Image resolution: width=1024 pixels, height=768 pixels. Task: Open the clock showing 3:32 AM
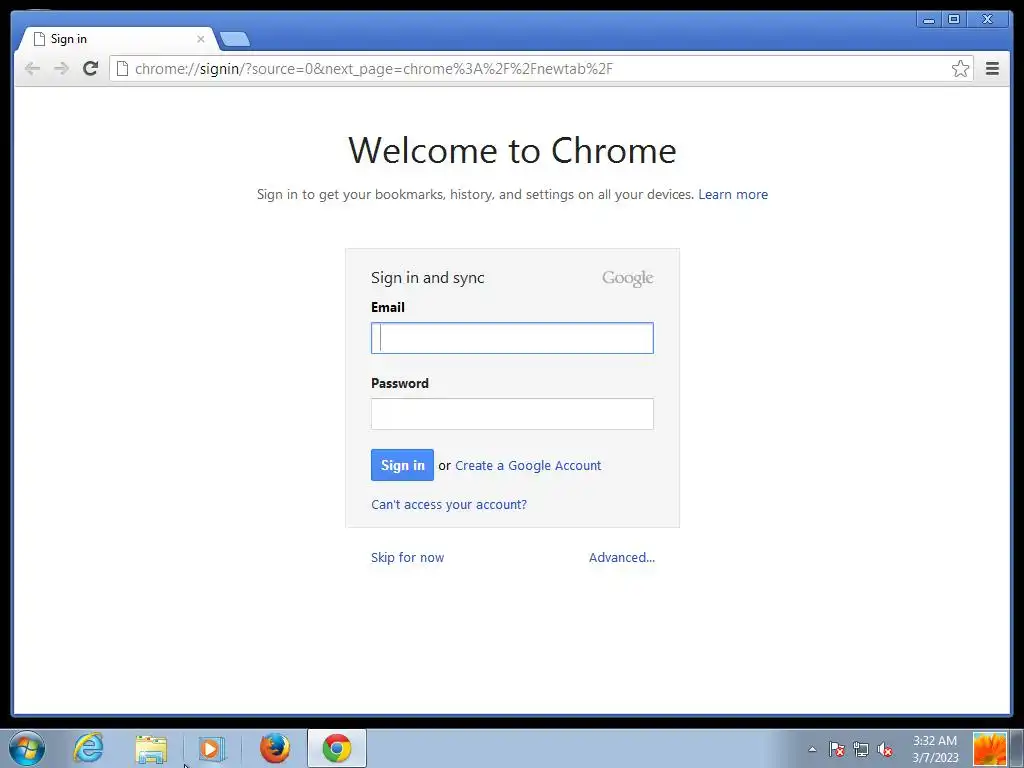(x=935, y=749)
